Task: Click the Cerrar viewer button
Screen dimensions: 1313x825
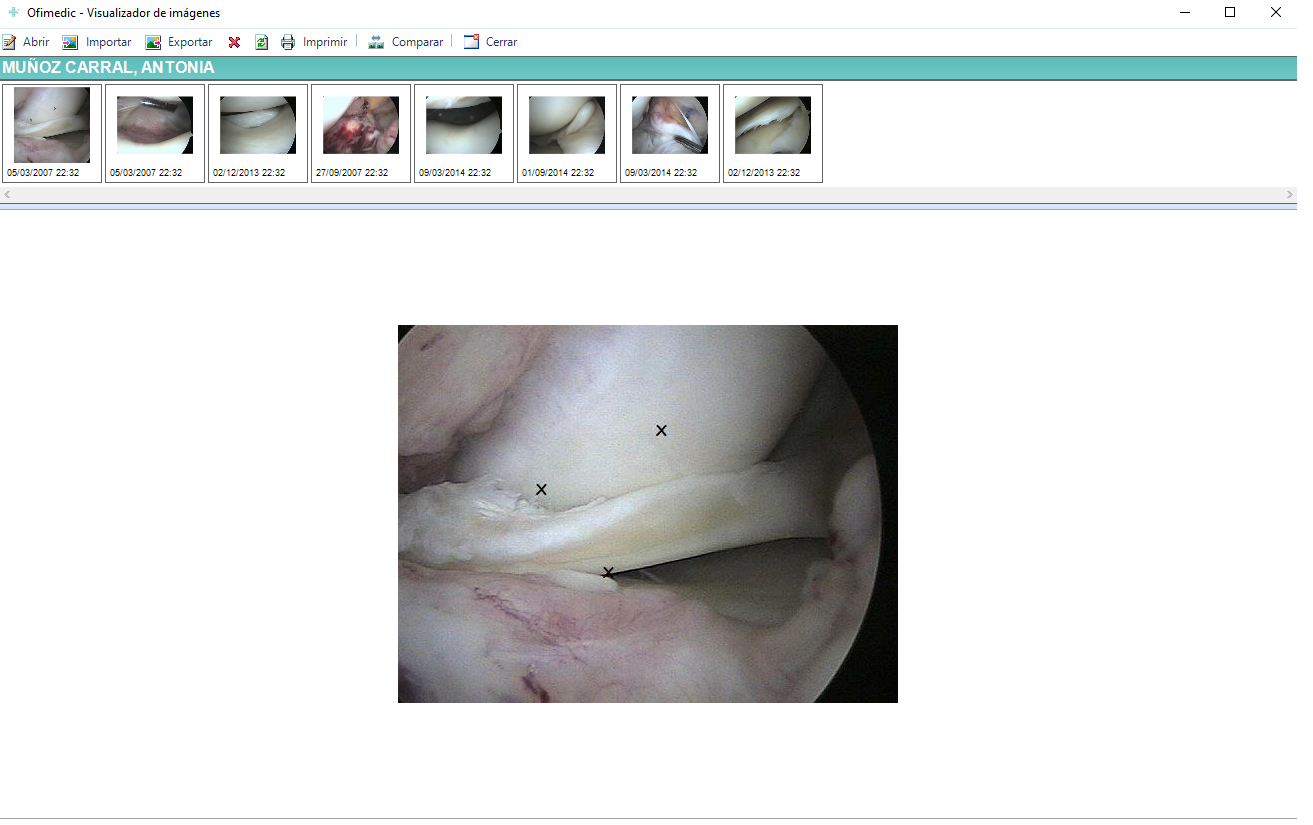Action: (490, 42)
